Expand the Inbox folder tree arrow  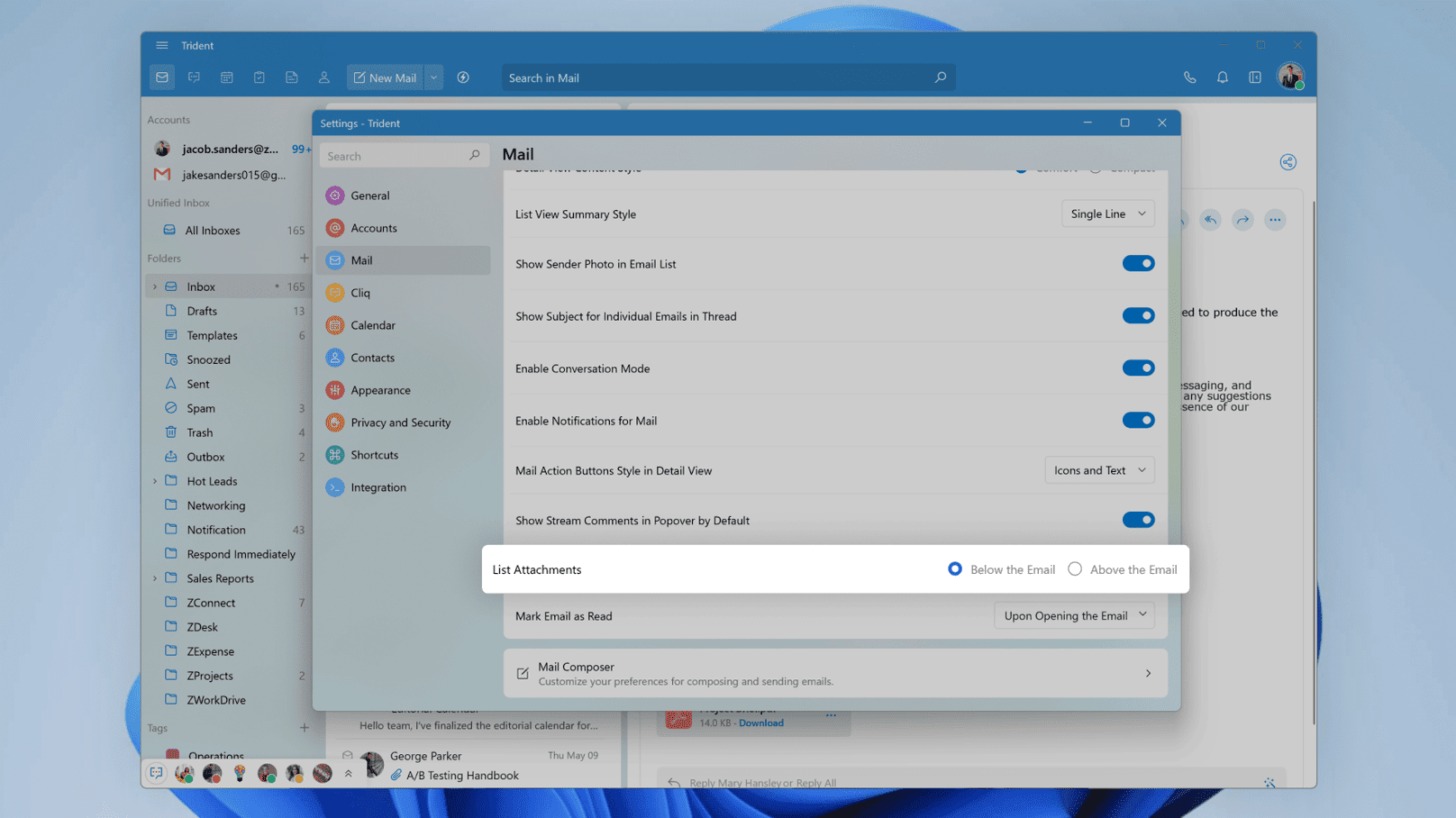pyautogui.click(x=155, y=286)
